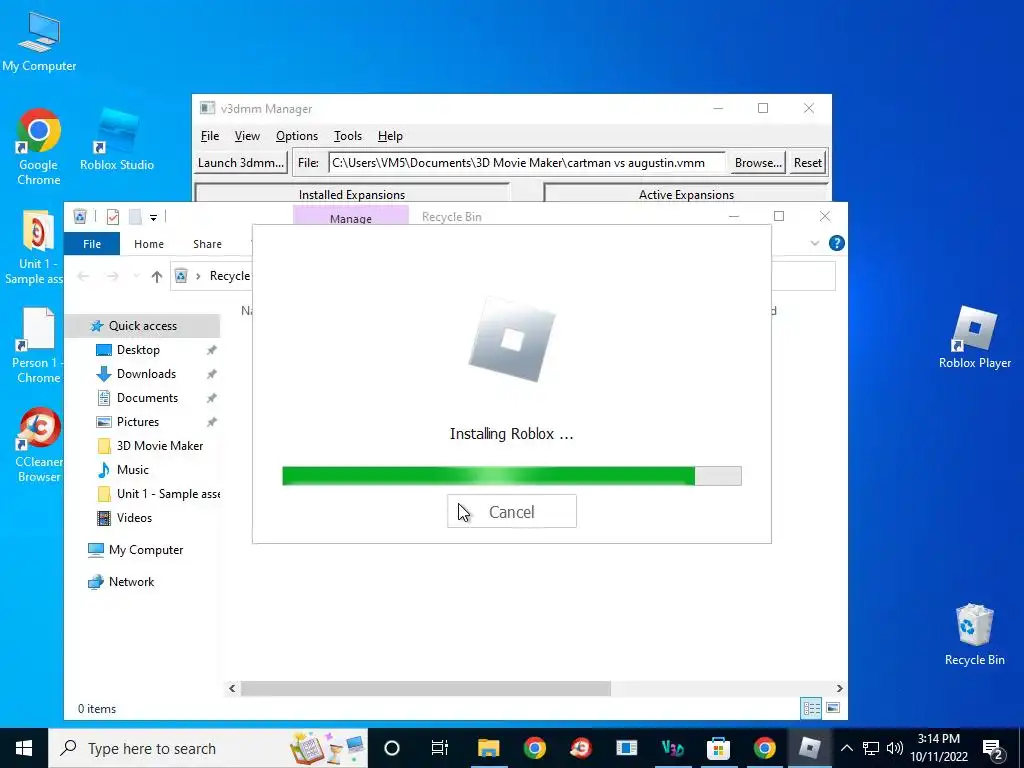Click the Roblox installer progress bar

coord(511,475)
